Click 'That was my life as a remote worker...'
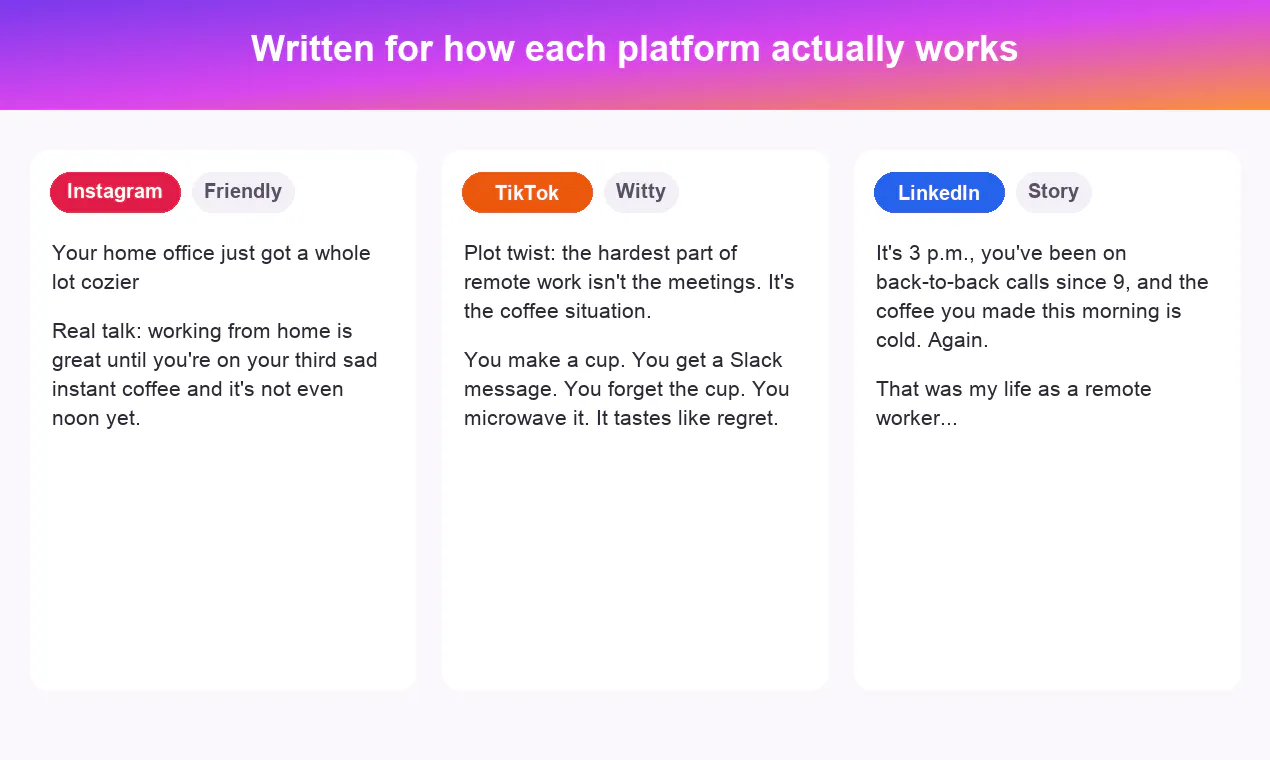 click(1013, 403)
